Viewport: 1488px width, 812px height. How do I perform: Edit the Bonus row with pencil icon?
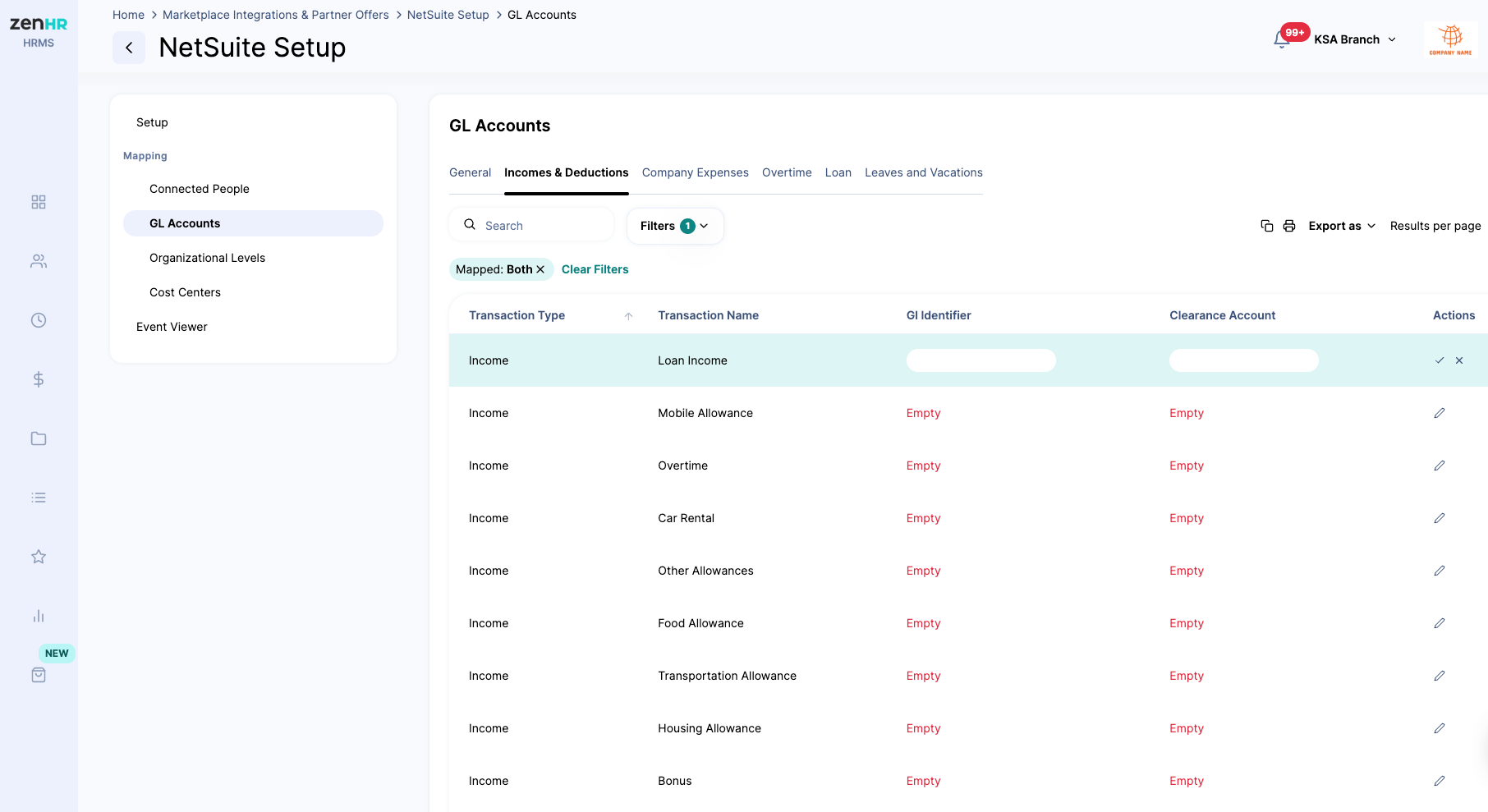click(x=1440, y=781)
